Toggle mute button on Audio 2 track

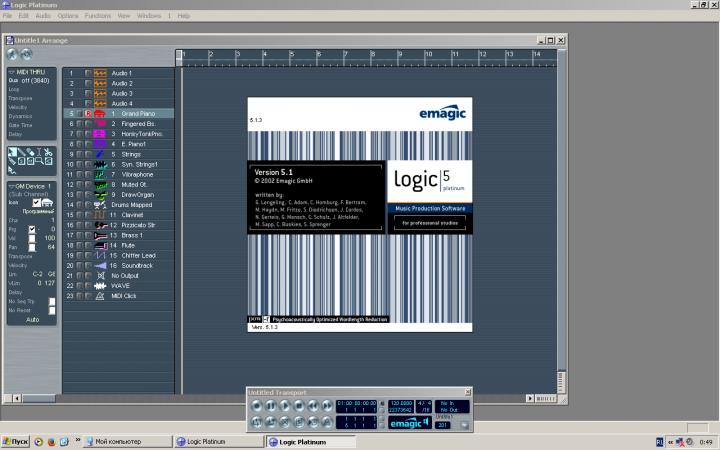(x=79, y=84)
